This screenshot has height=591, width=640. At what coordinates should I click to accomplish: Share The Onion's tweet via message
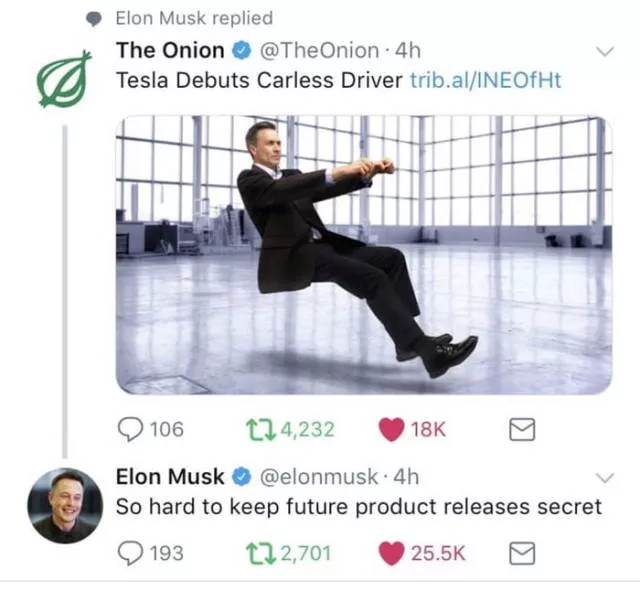click(522, 429)
